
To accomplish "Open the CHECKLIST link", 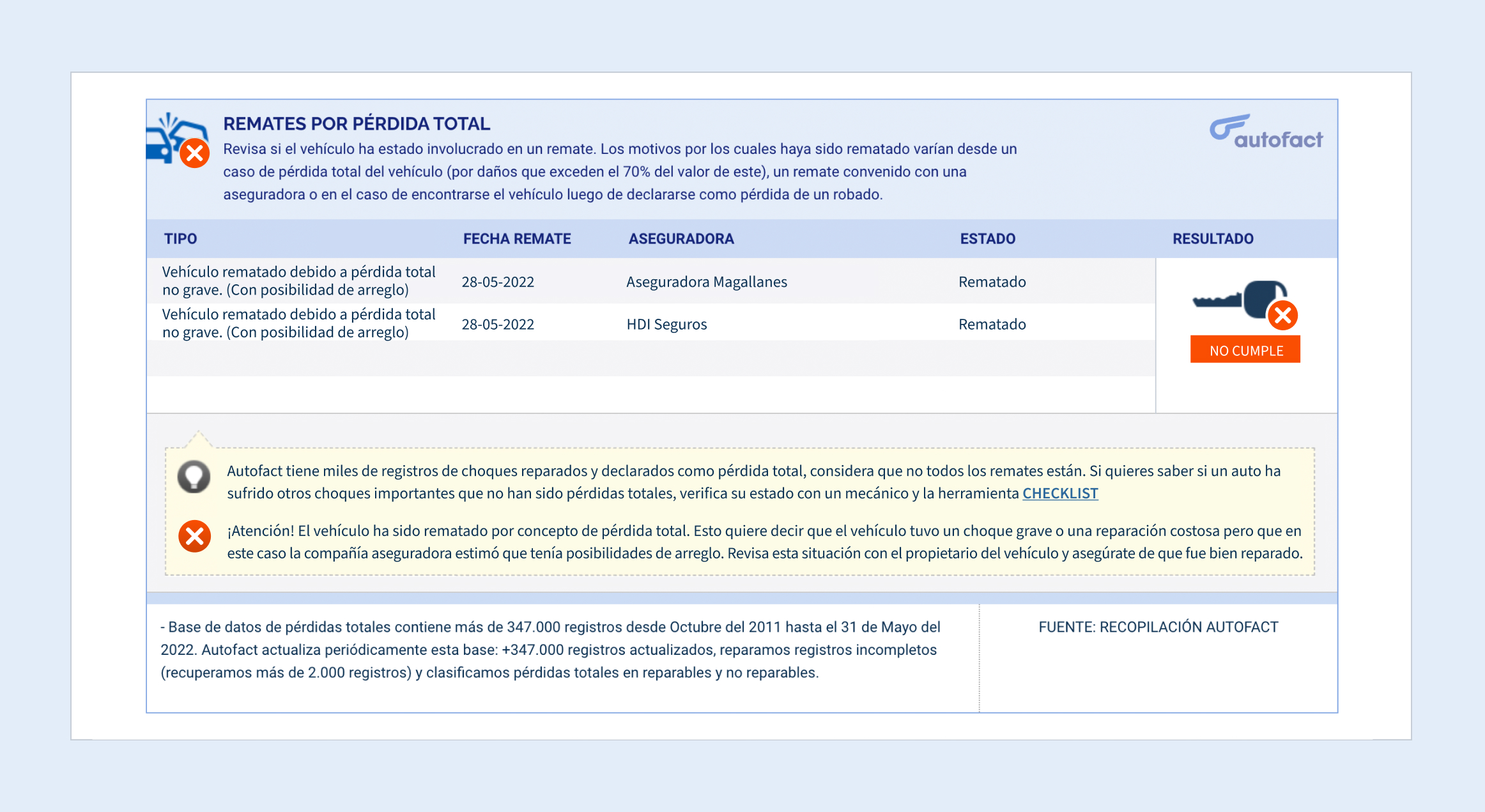I will click(x=1060, y=493).
